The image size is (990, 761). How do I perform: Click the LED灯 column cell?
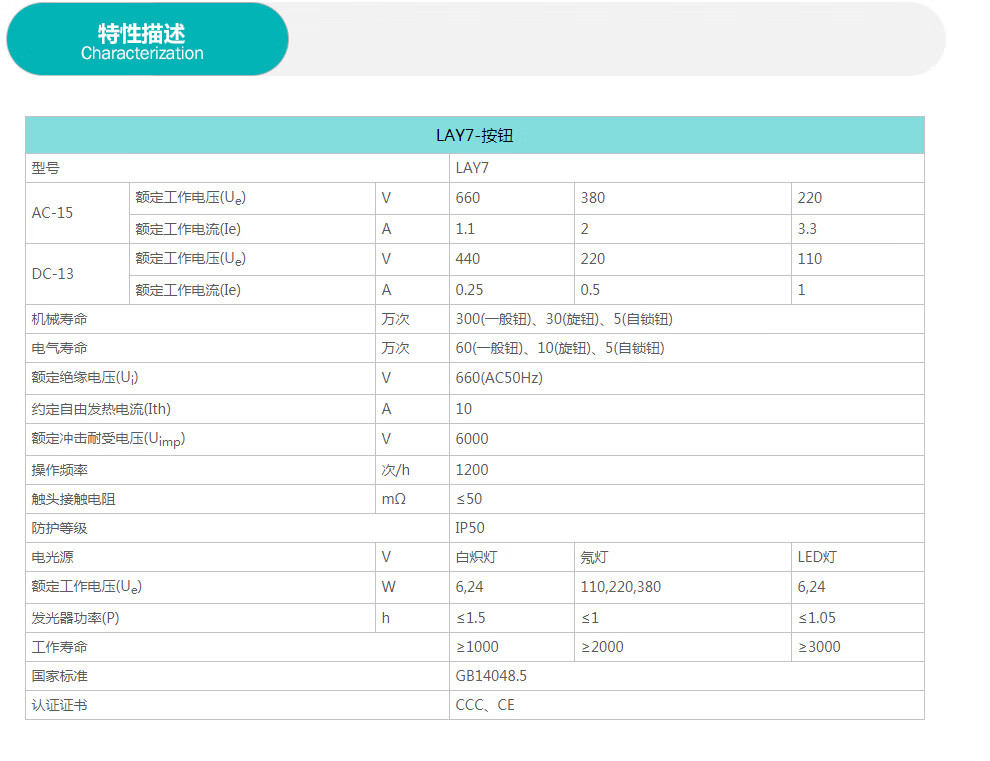817,557
